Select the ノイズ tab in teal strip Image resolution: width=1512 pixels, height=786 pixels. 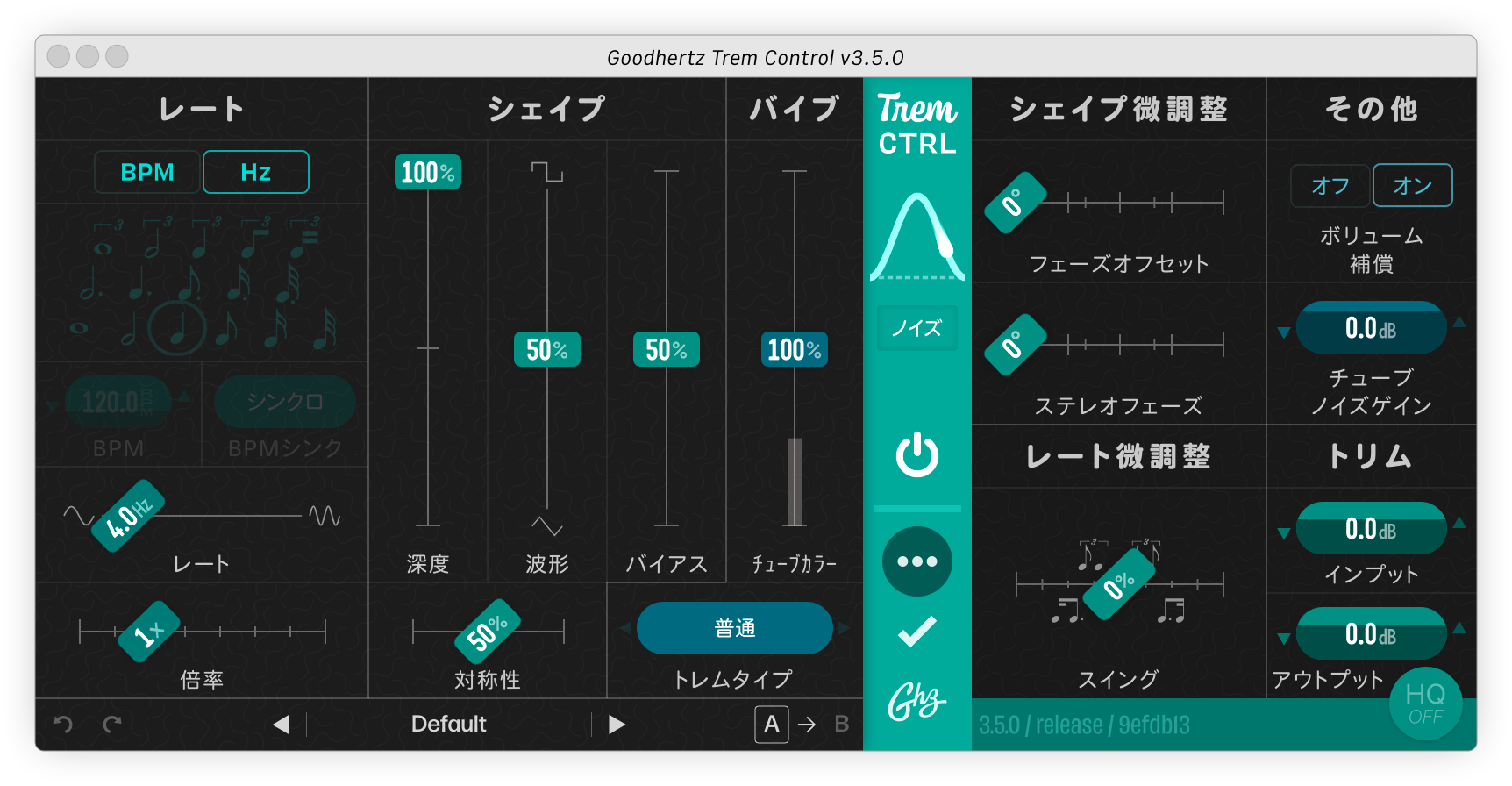point(916,328)
